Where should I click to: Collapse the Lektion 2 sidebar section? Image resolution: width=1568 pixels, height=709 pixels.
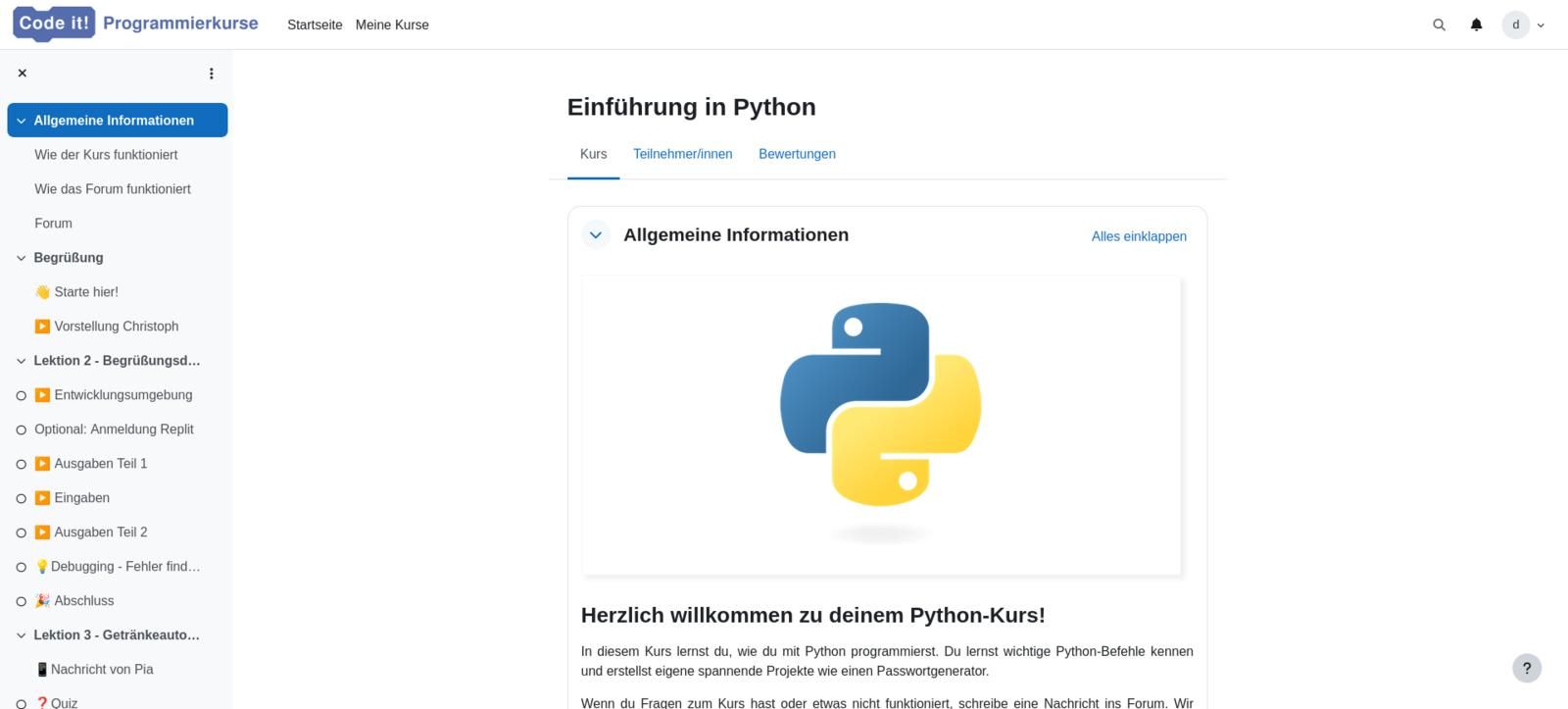[x=21, y=361]
